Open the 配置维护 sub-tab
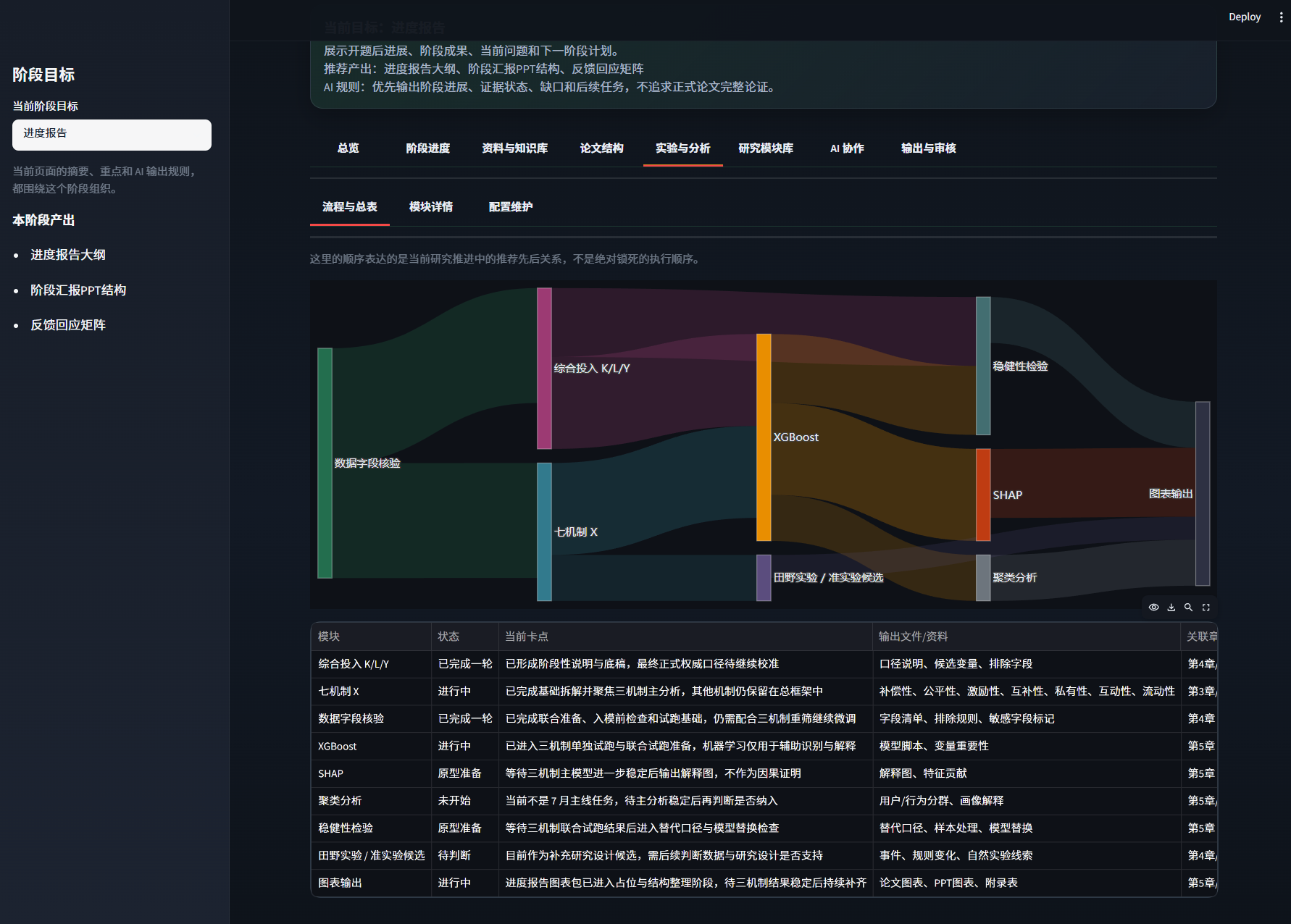1291x924 pixels. 511,206
